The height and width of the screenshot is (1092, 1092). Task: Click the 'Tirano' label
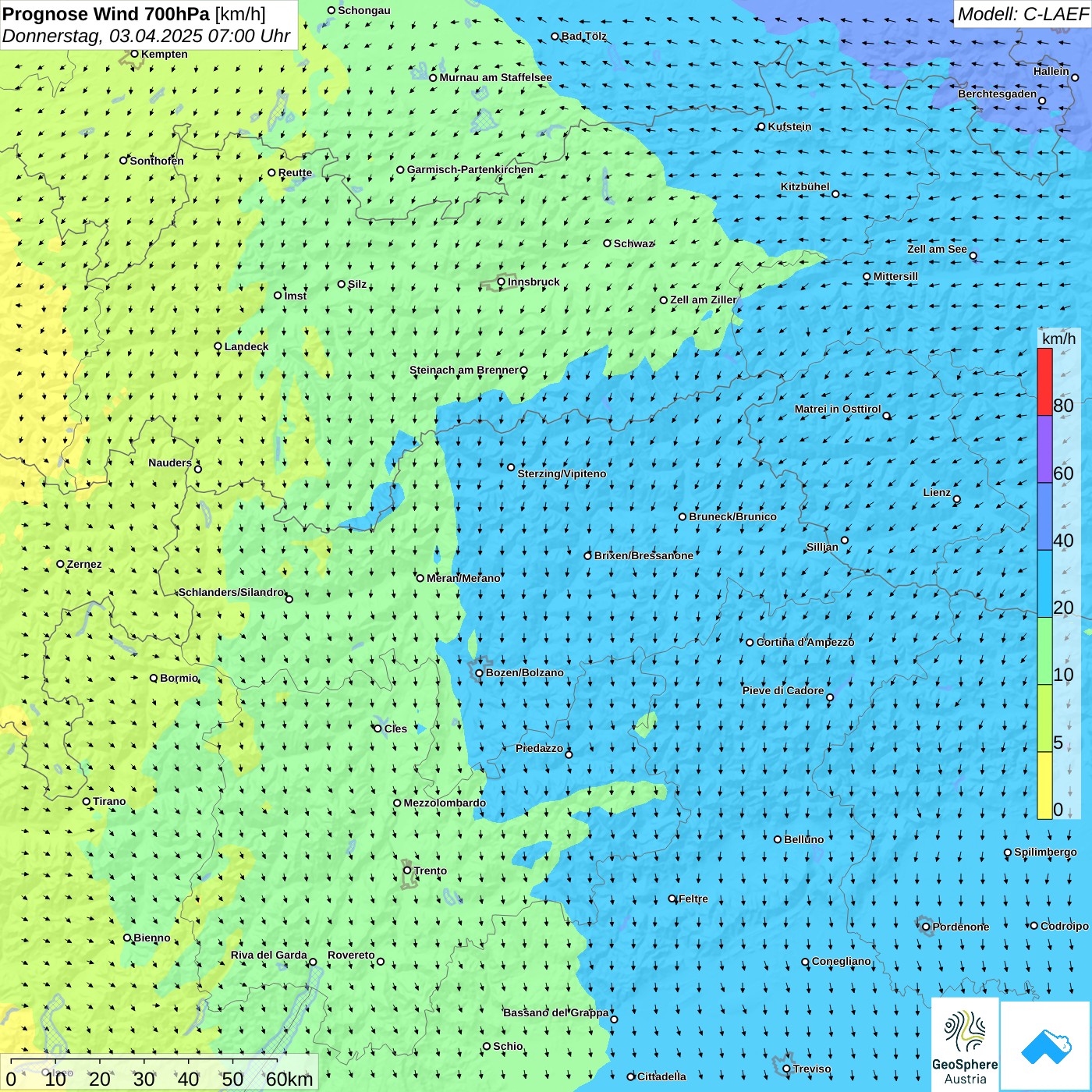[109, 801]
